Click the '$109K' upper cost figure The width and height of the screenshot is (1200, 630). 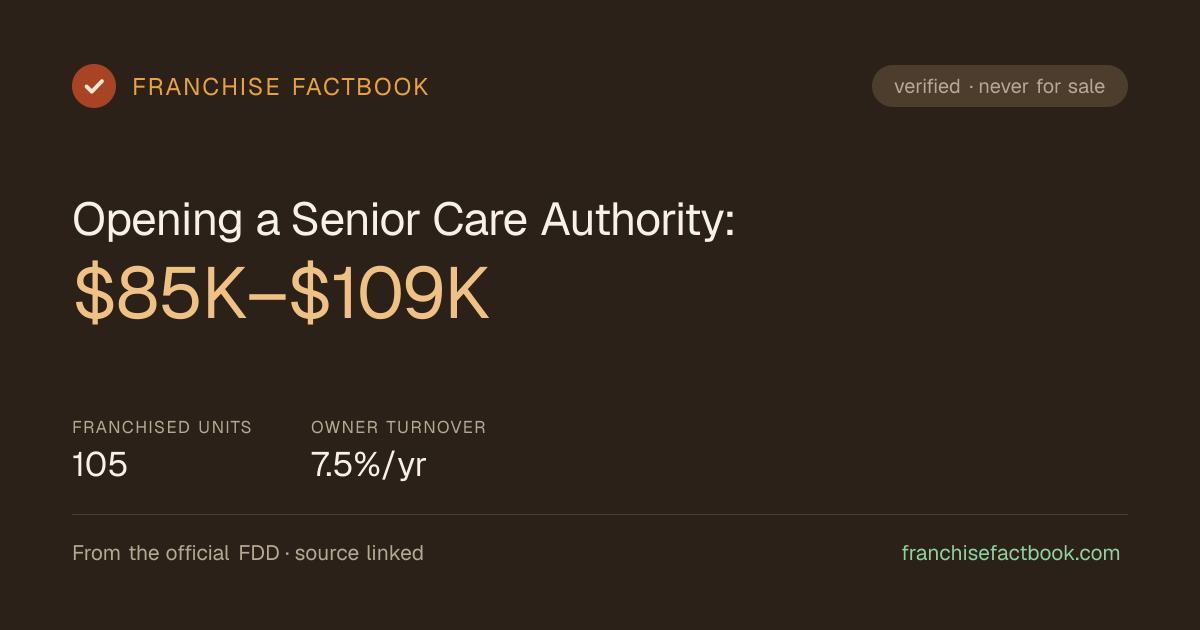(x=390, y=296)
